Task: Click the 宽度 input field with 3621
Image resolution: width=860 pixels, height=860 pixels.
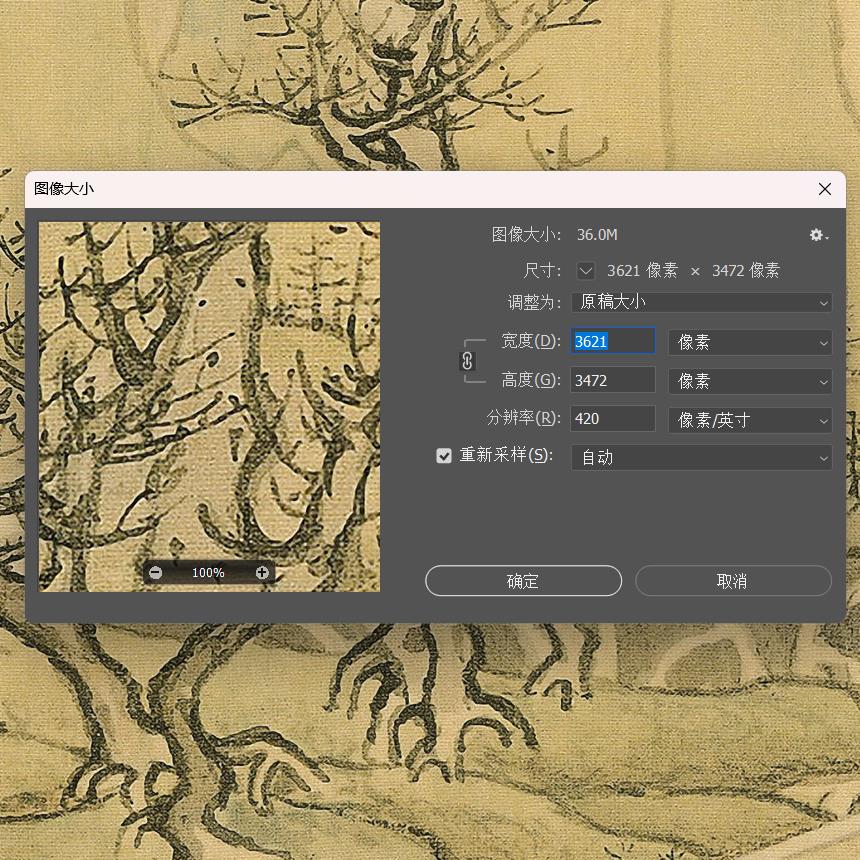Action: pos(613,341)
